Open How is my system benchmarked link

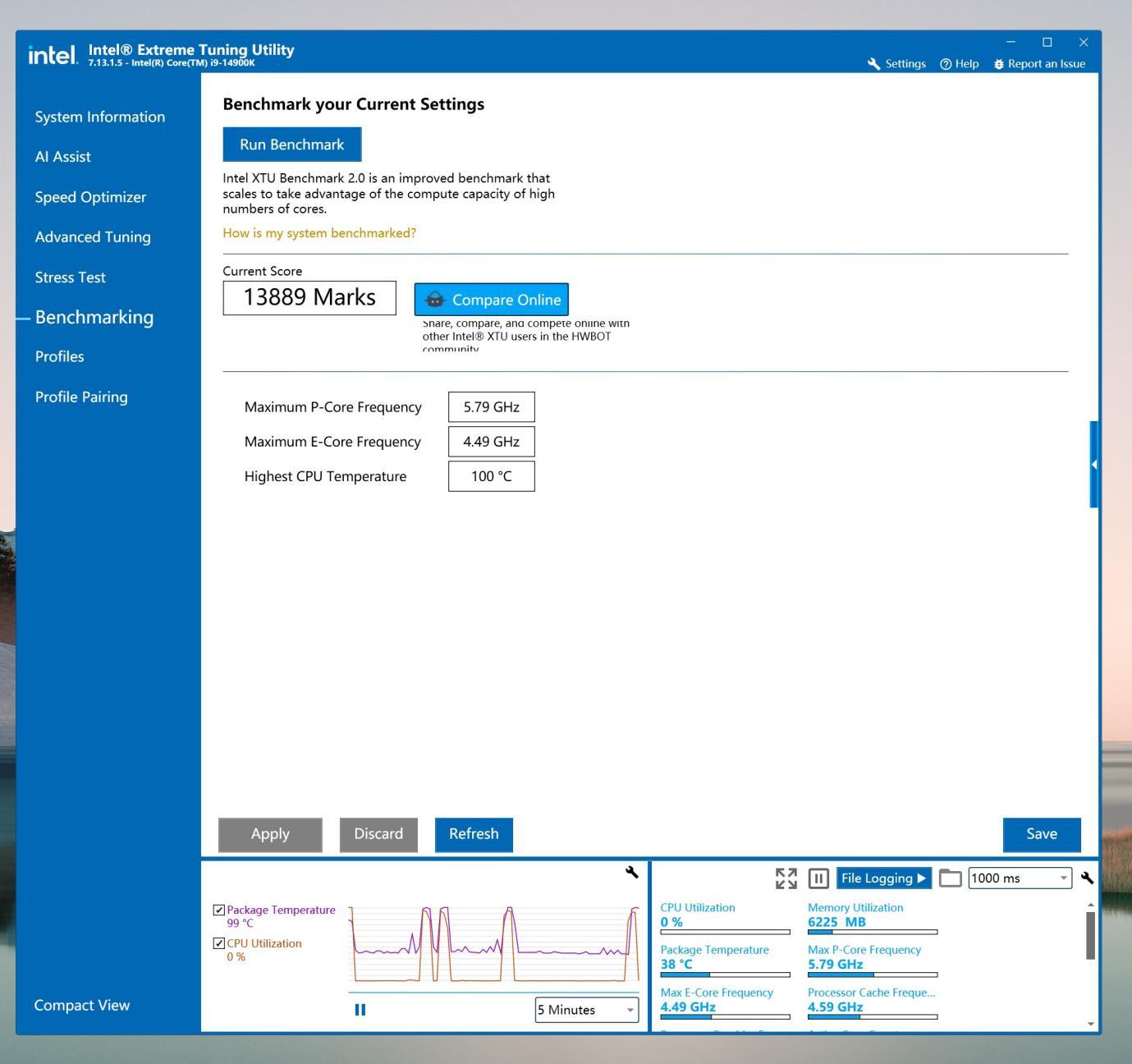click(319, 233)
